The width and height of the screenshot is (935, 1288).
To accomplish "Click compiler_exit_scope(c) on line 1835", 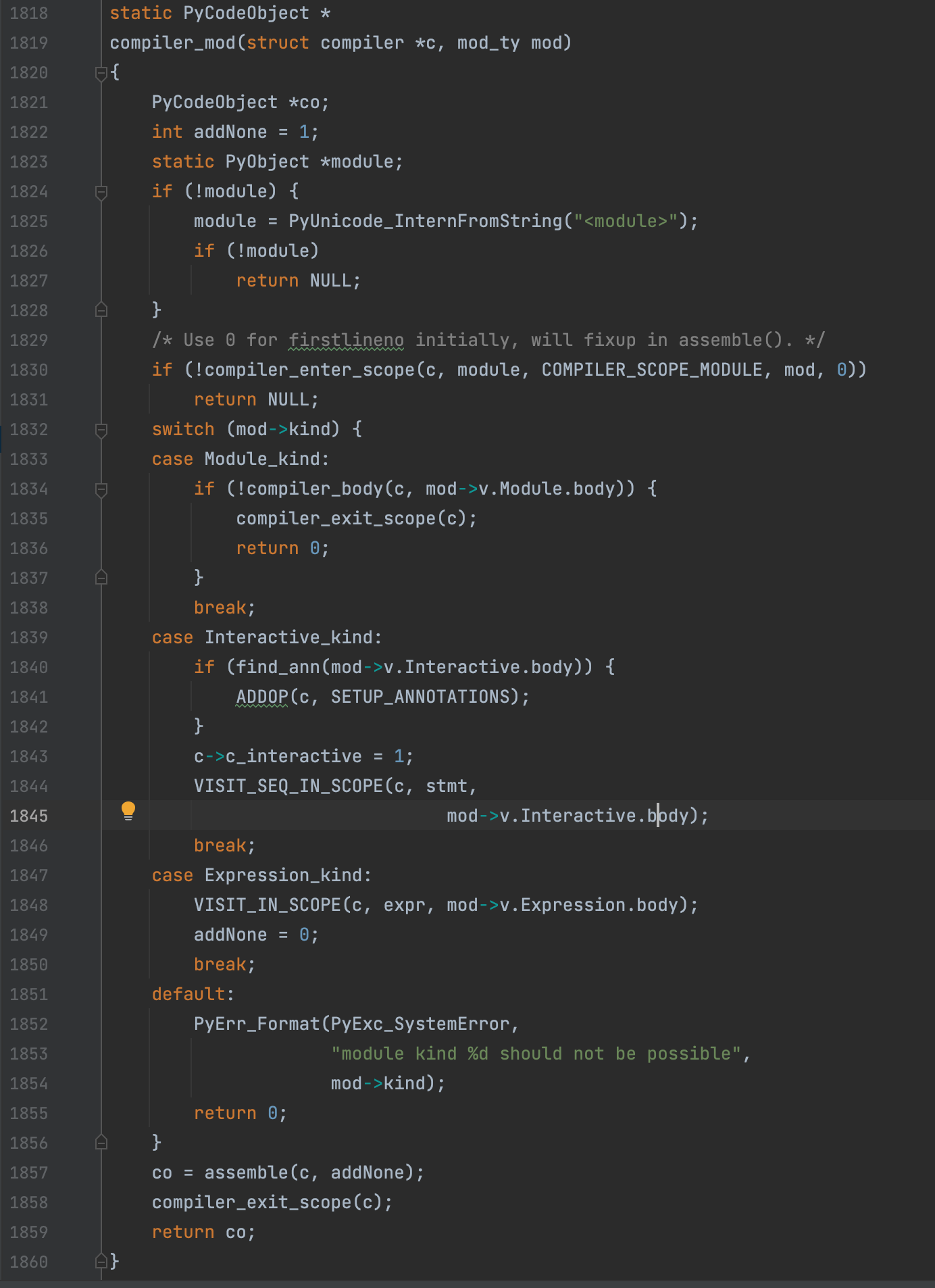I will click(x=351, y=519).
